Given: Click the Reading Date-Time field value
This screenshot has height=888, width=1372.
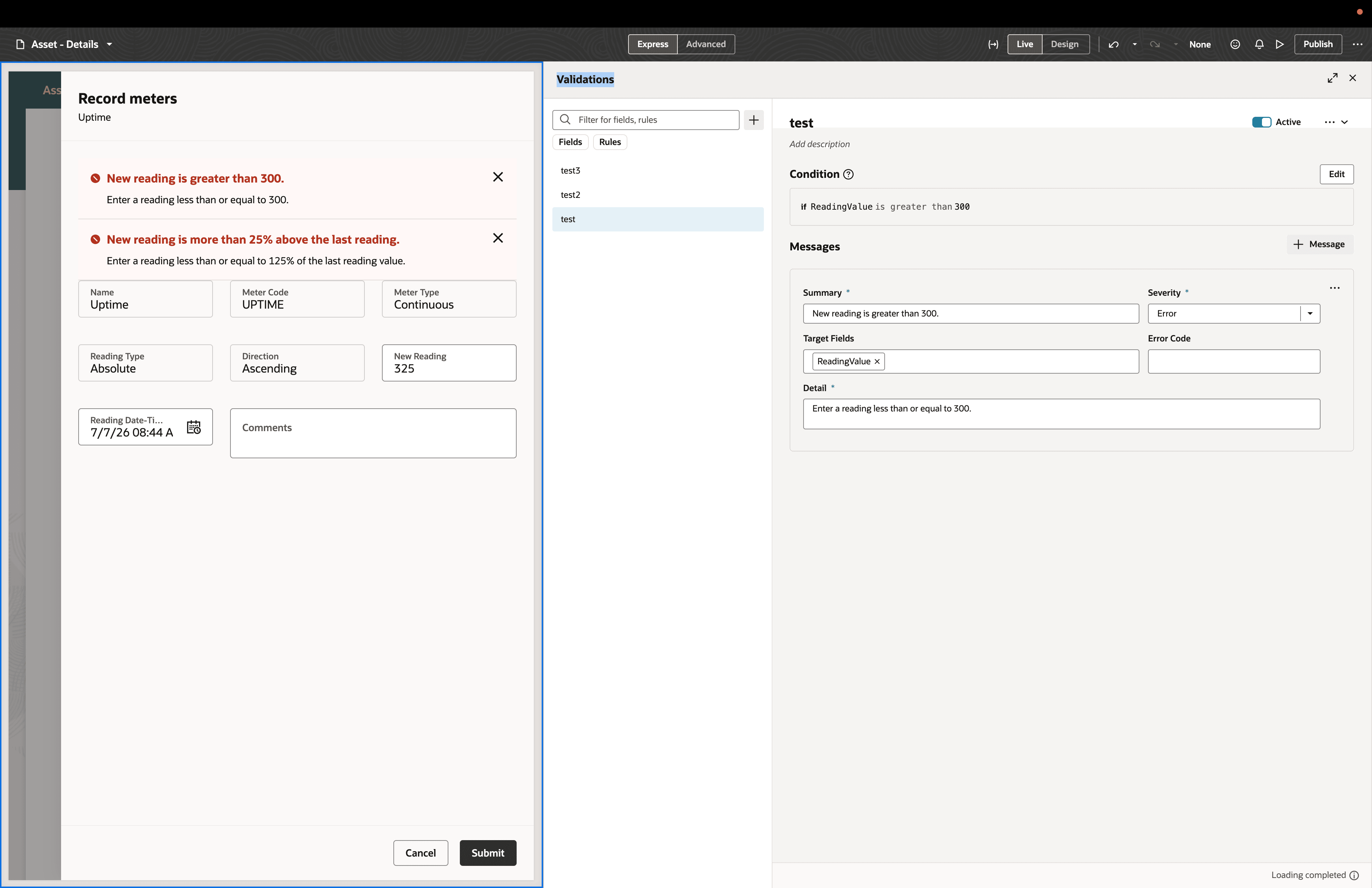Looking at the screenshot, I should pyautogui.click(x=131, y=433).
